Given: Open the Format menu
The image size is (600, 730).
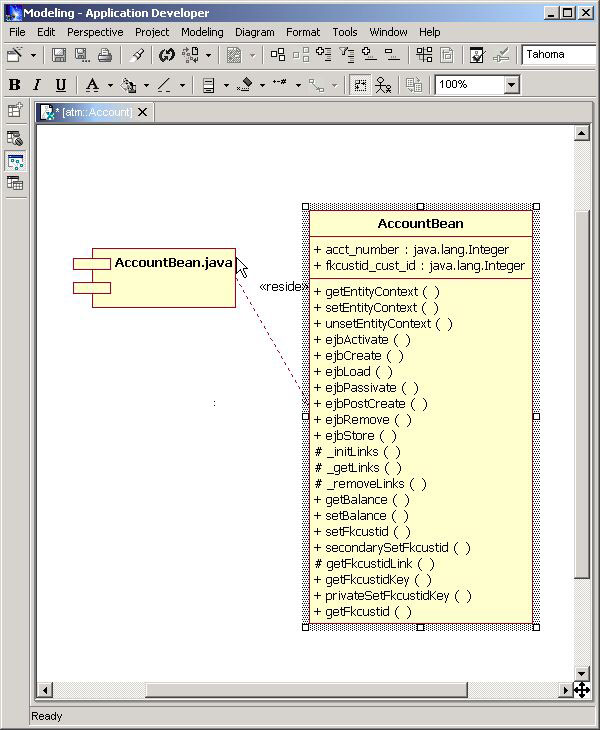Looking at the screenshot, I should point(303,32).
